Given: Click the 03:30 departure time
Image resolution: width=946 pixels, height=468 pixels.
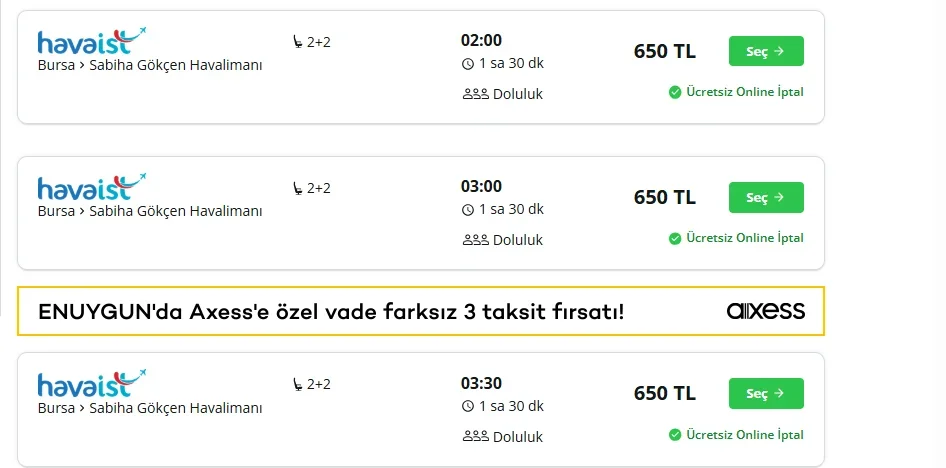Looking at the screenshot, I should (481, 383).
